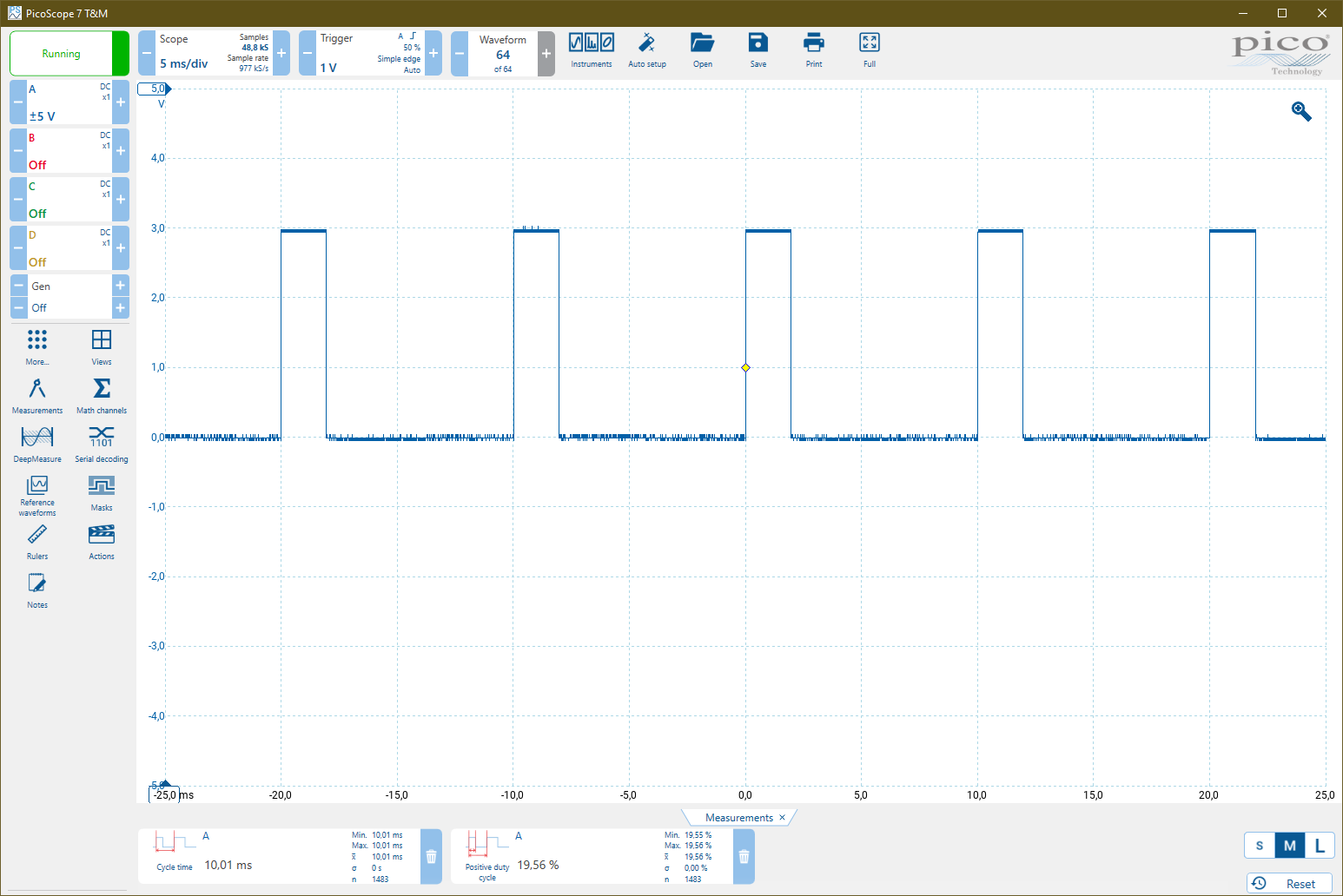Click the Rulers tool icon
This screenshot has width=1343, height=896.
[37, 541]
